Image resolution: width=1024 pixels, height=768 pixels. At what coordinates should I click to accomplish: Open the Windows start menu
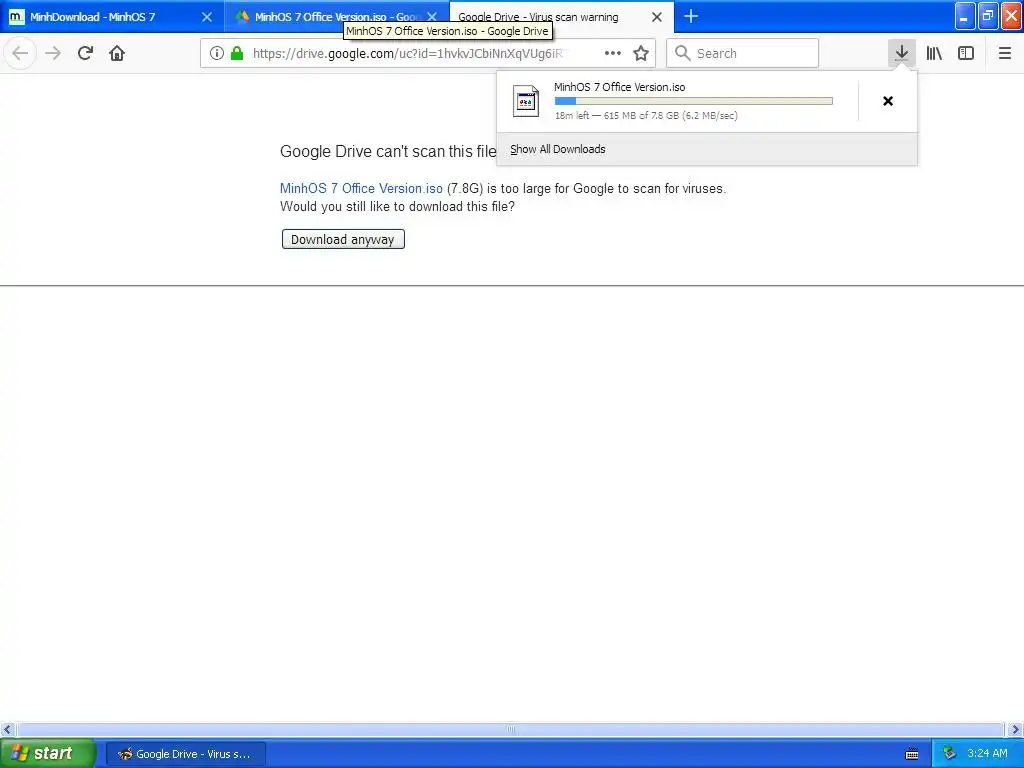pos(47,753)
